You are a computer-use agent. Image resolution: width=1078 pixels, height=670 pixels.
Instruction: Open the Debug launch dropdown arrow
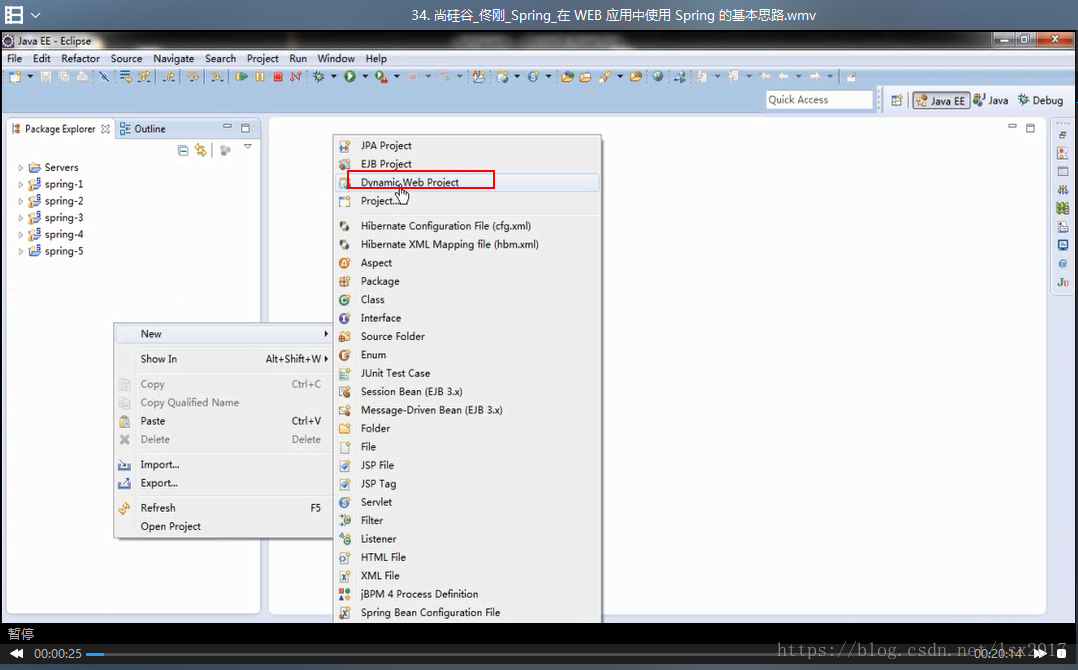coord(333,77)
